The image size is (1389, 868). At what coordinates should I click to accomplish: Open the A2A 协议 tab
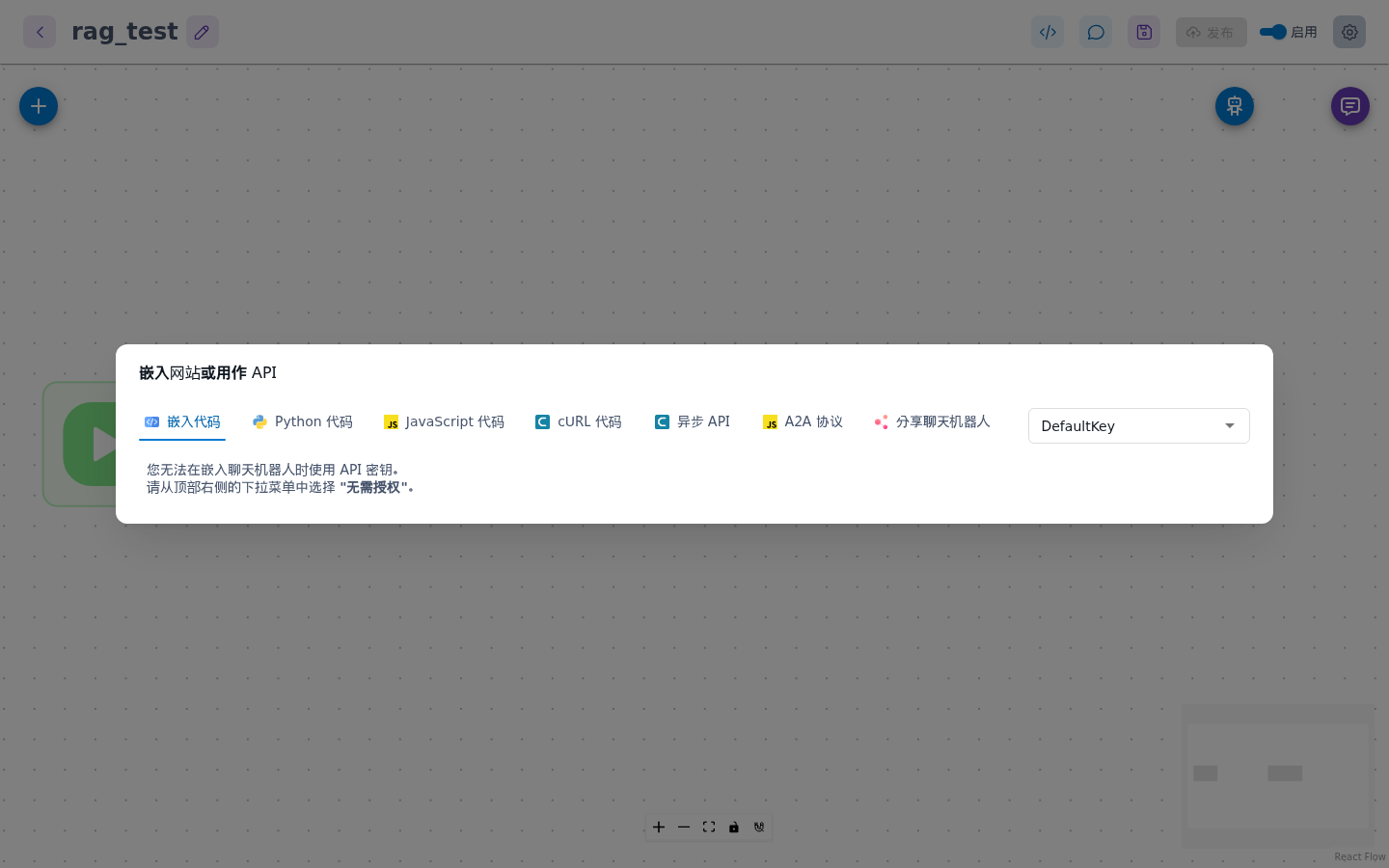tap(803, 422)
